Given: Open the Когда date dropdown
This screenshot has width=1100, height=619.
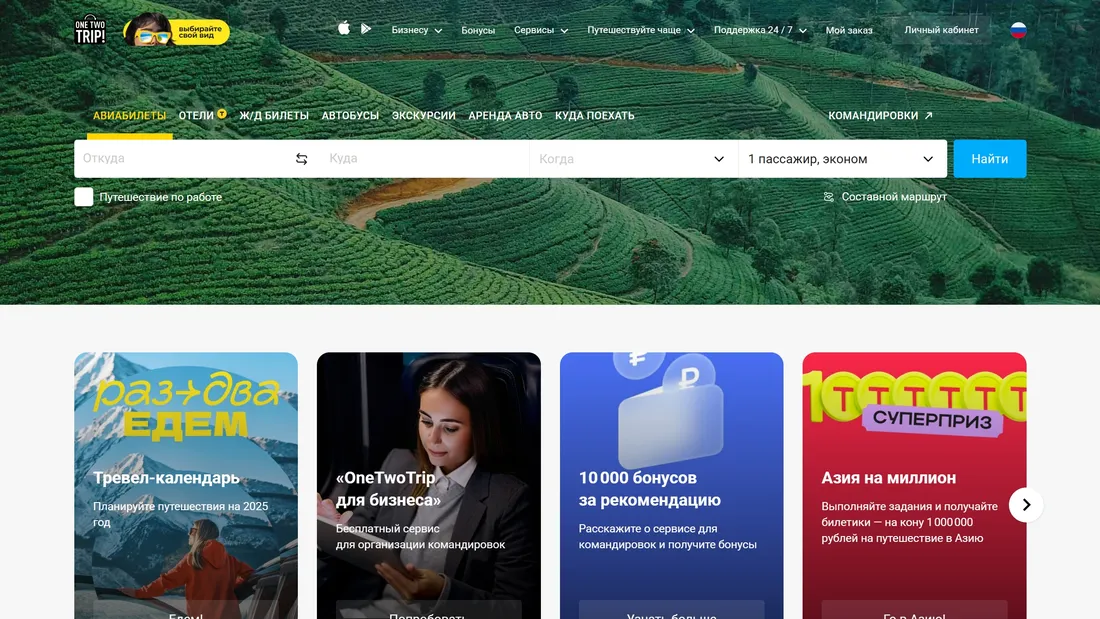Looking at the screenshot, I should (633, 159).
